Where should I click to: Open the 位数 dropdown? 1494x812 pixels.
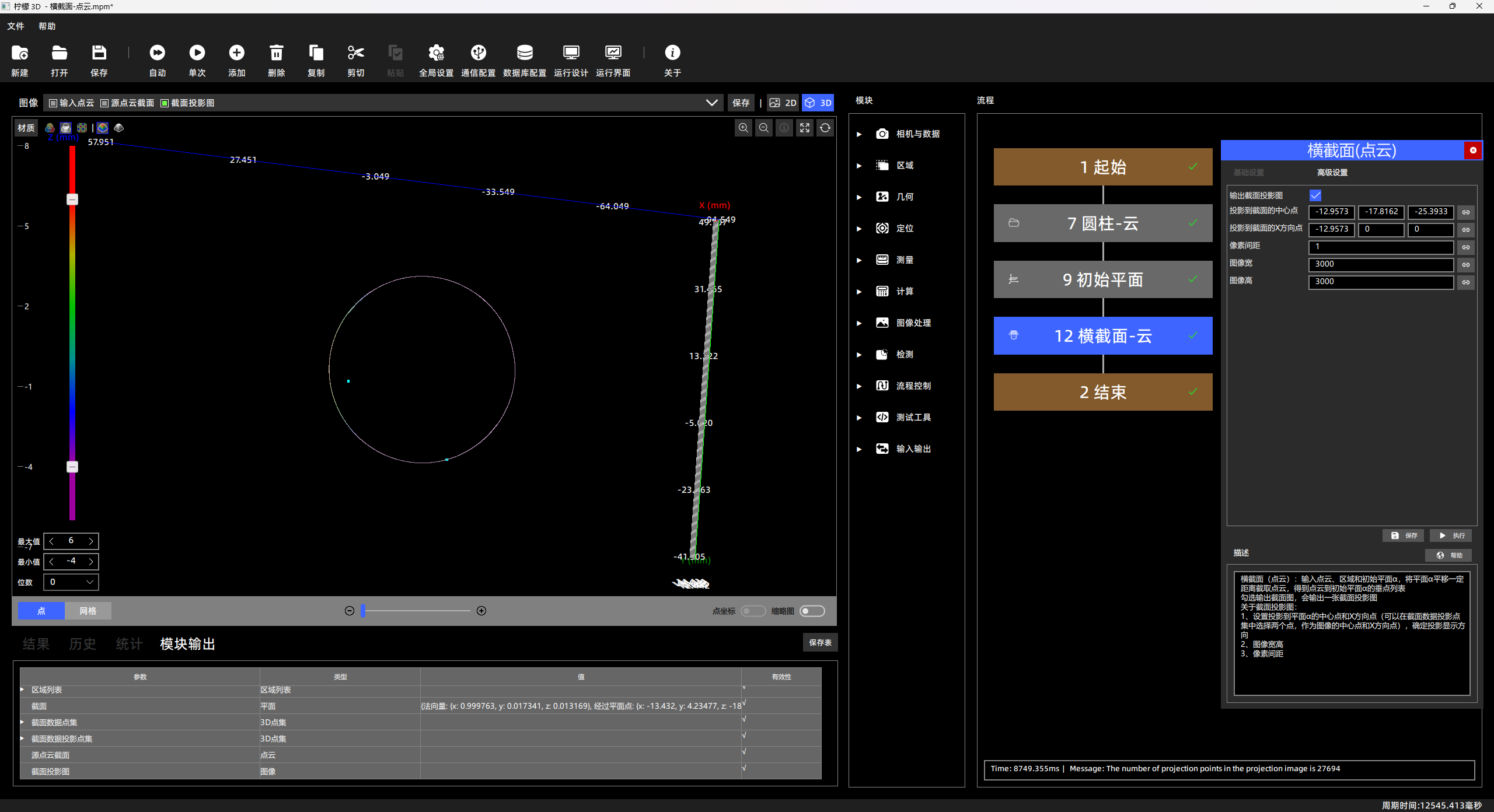(72, 582)
